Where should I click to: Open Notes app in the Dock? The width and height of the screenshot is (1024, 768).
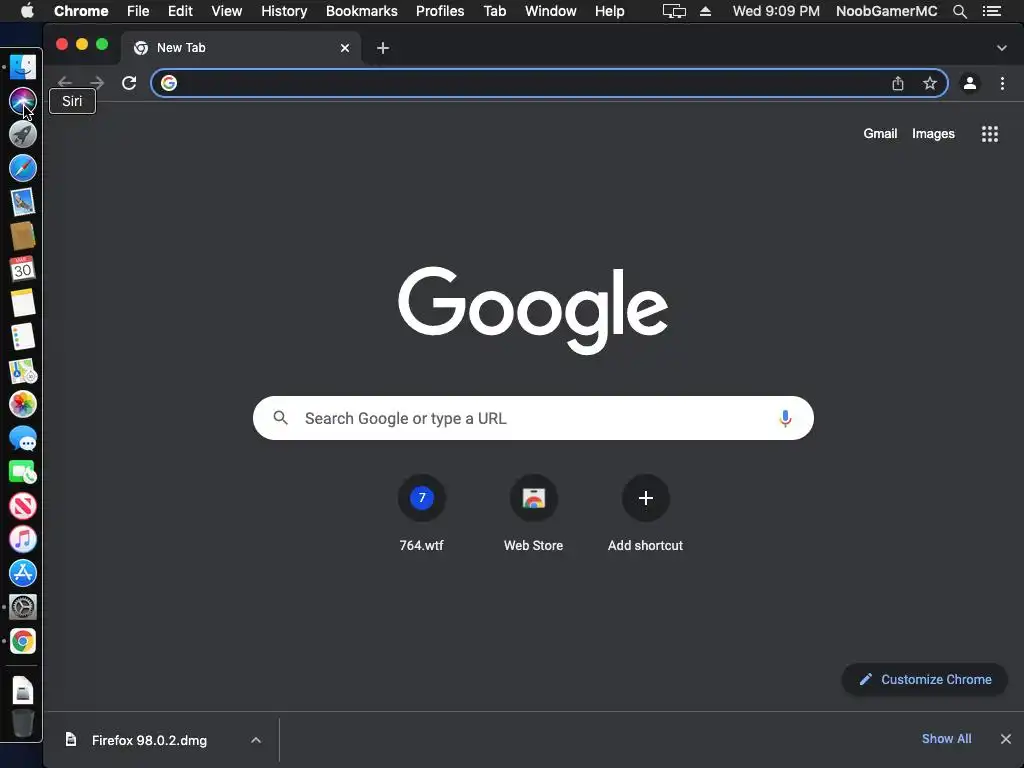tap(23, 303)
